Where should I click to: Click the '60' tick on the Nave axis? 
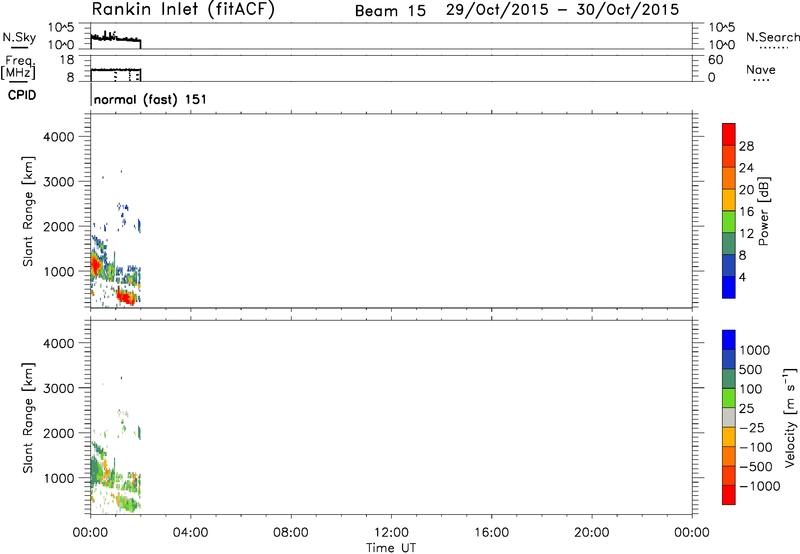(715, 60)
